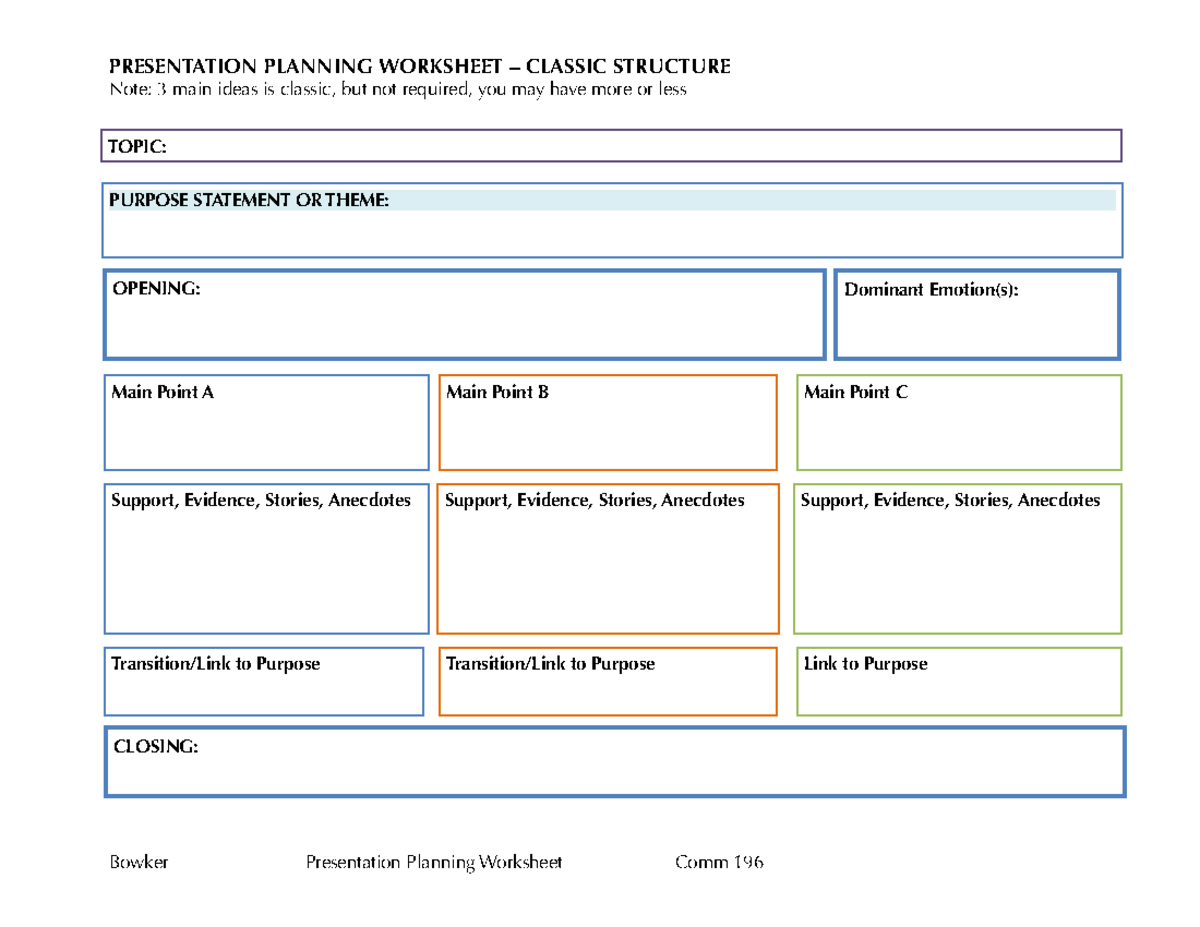This screenshot has height=927, width=1200.
Task: Click the first Transition/Link to Purpose box
Action: (265, 681)
